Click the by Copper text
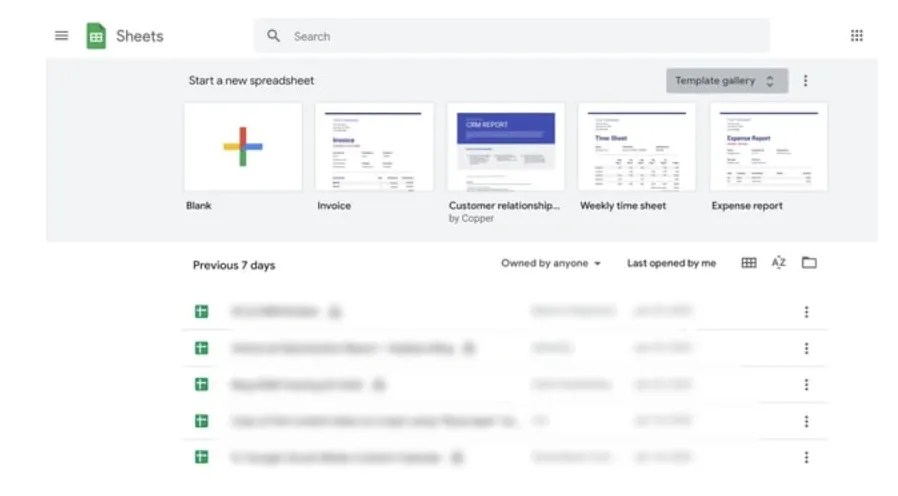Image resolution: width=898 pixels, height=496 pixels. 471,218
